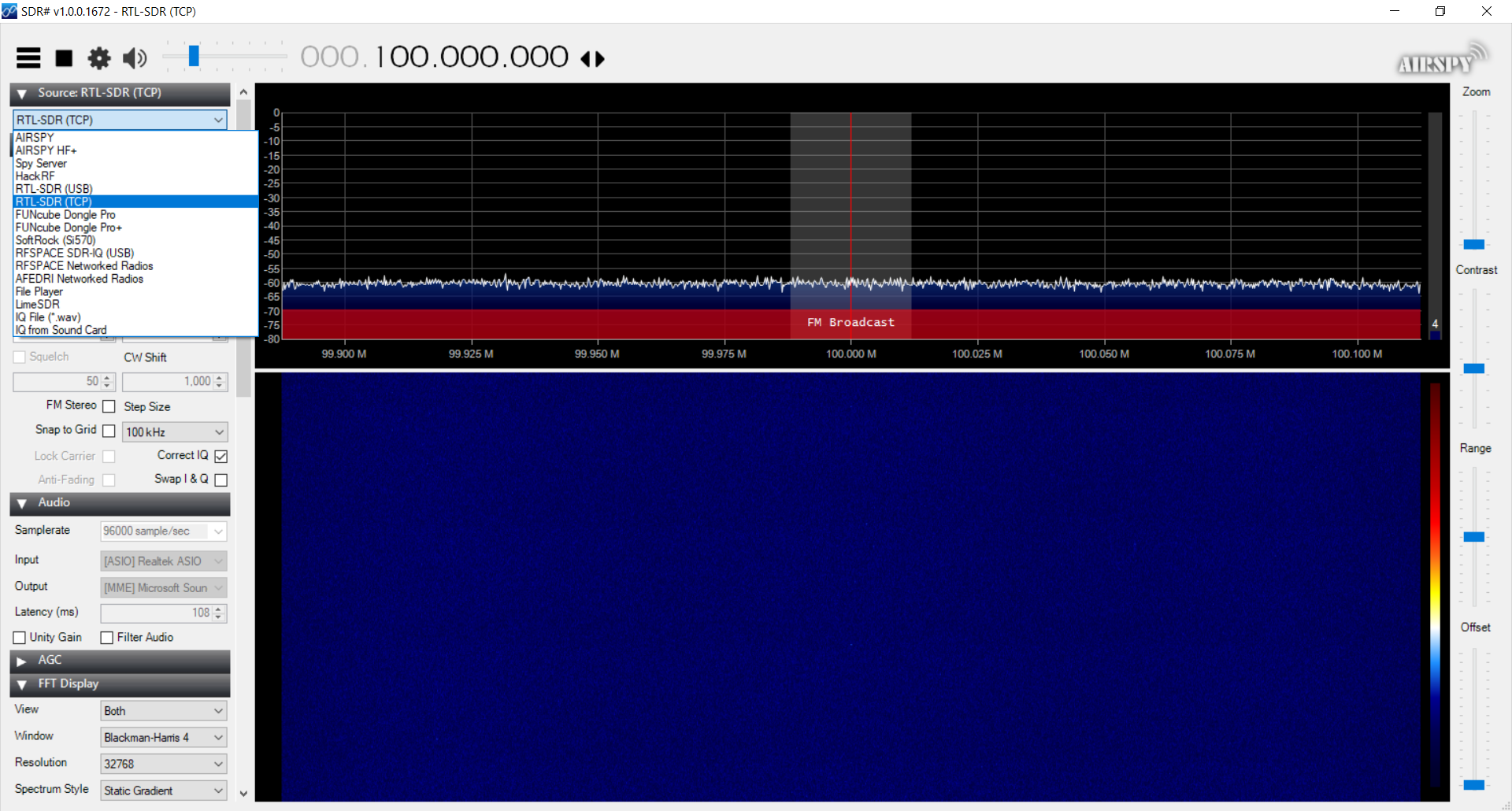
Task: Open the Window function dropdown
Action: [163, 737]
